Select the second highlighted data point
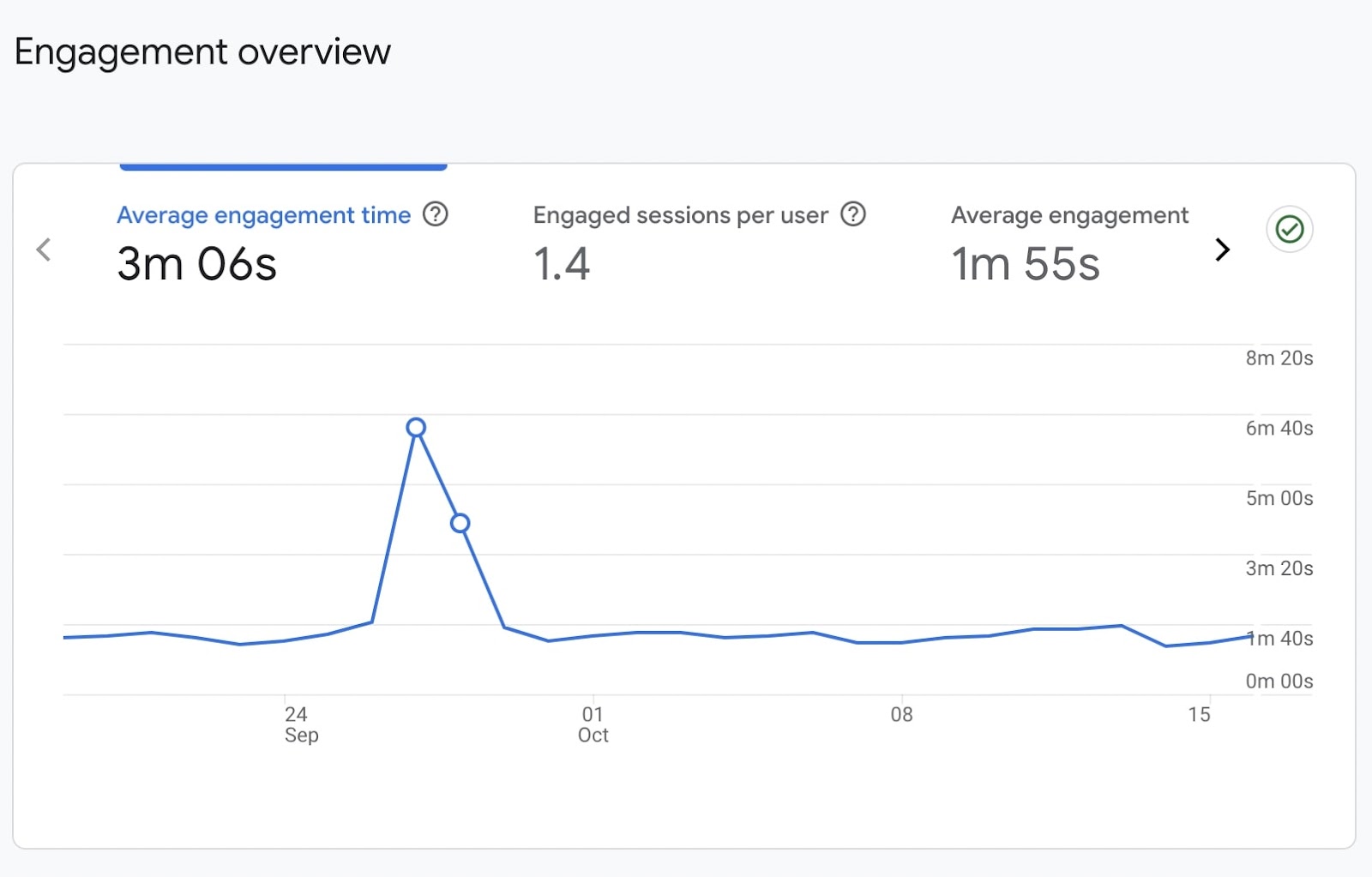The height and width of the screenshot is (877, 1372). click(460, 523)
